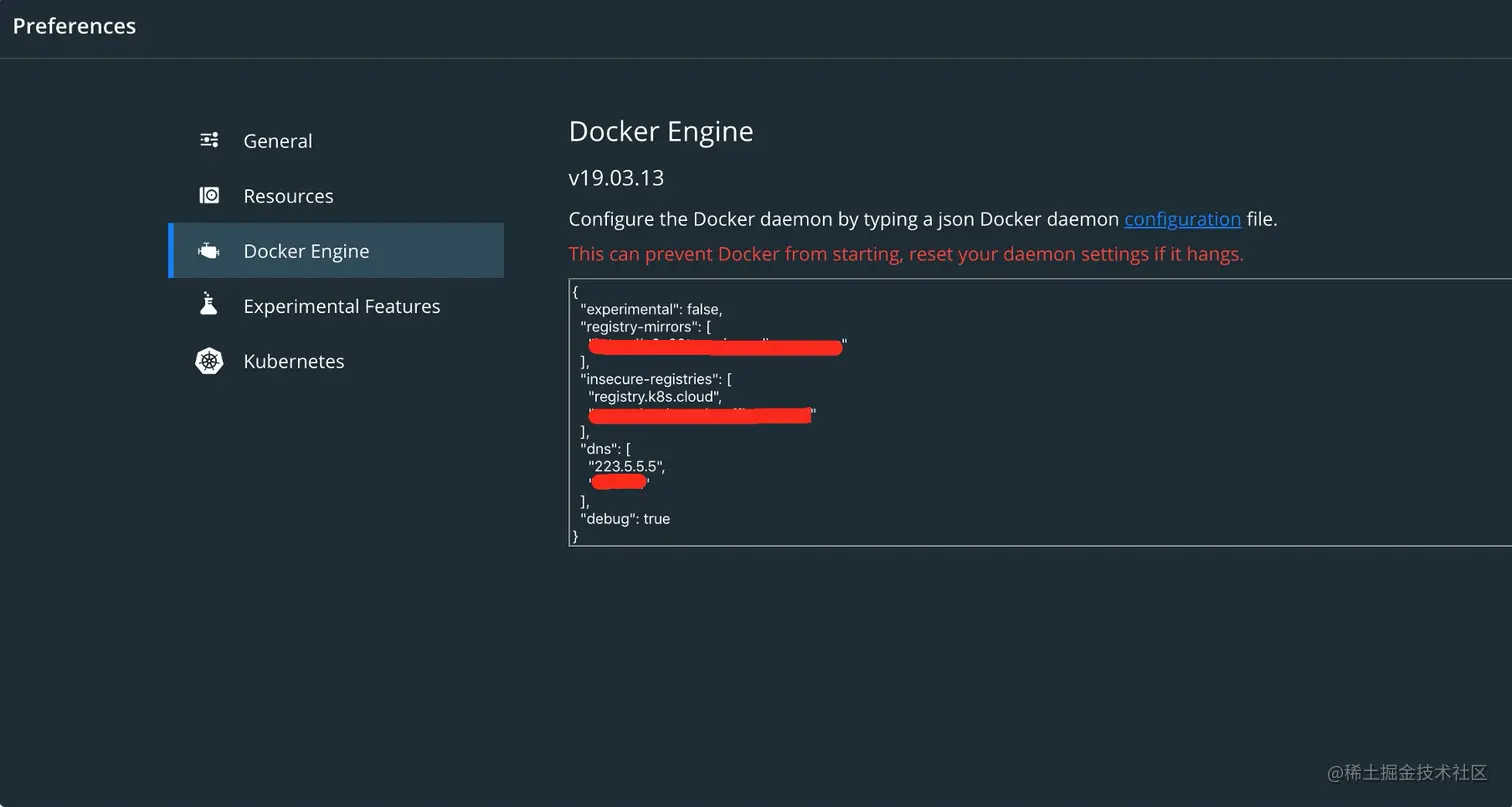Click the v19.03.13 version text

(616, 178)
